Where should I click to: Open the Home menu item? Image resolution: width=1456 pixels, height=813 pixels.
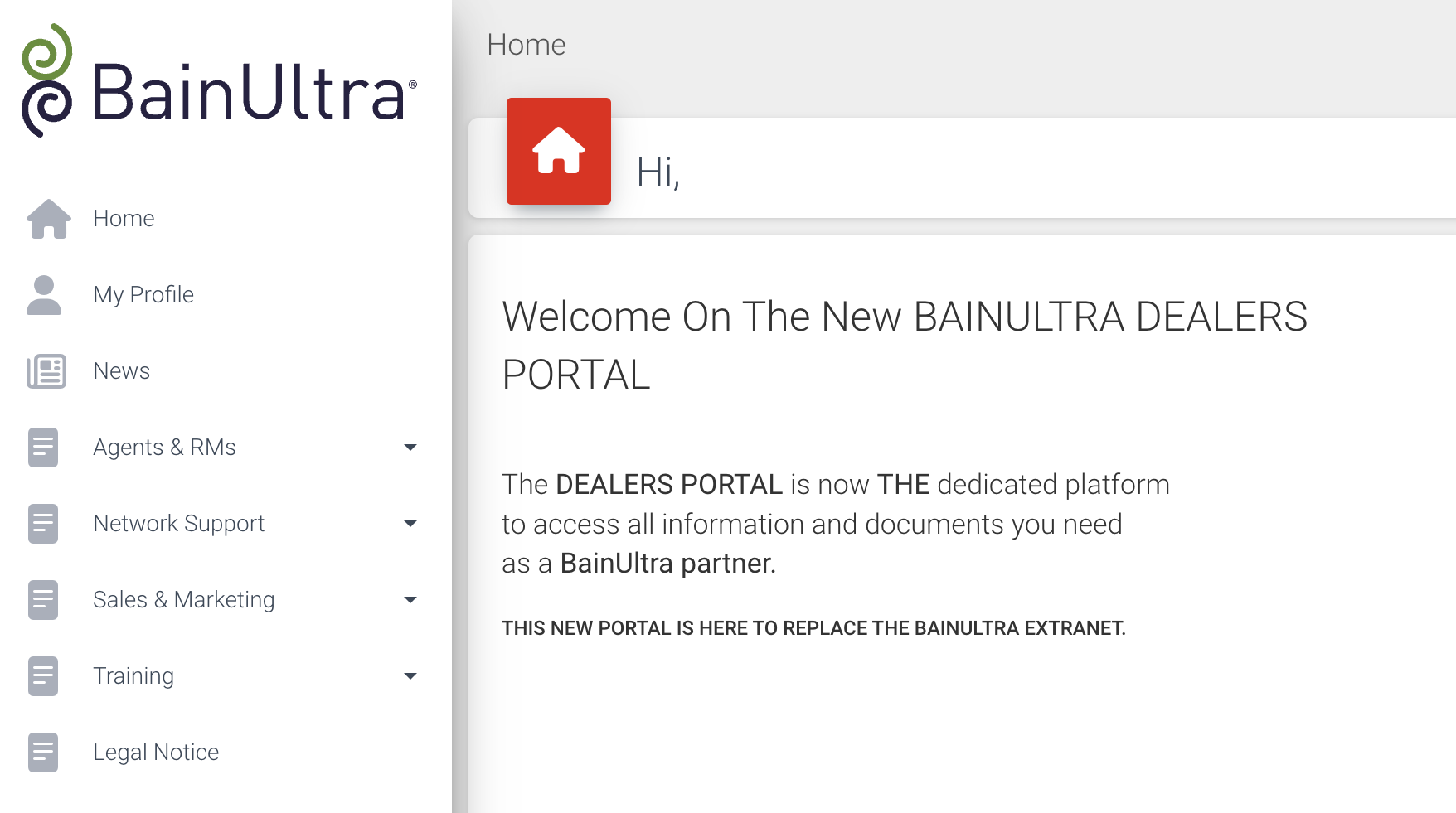pyautogui.click(x=124, y=219)
